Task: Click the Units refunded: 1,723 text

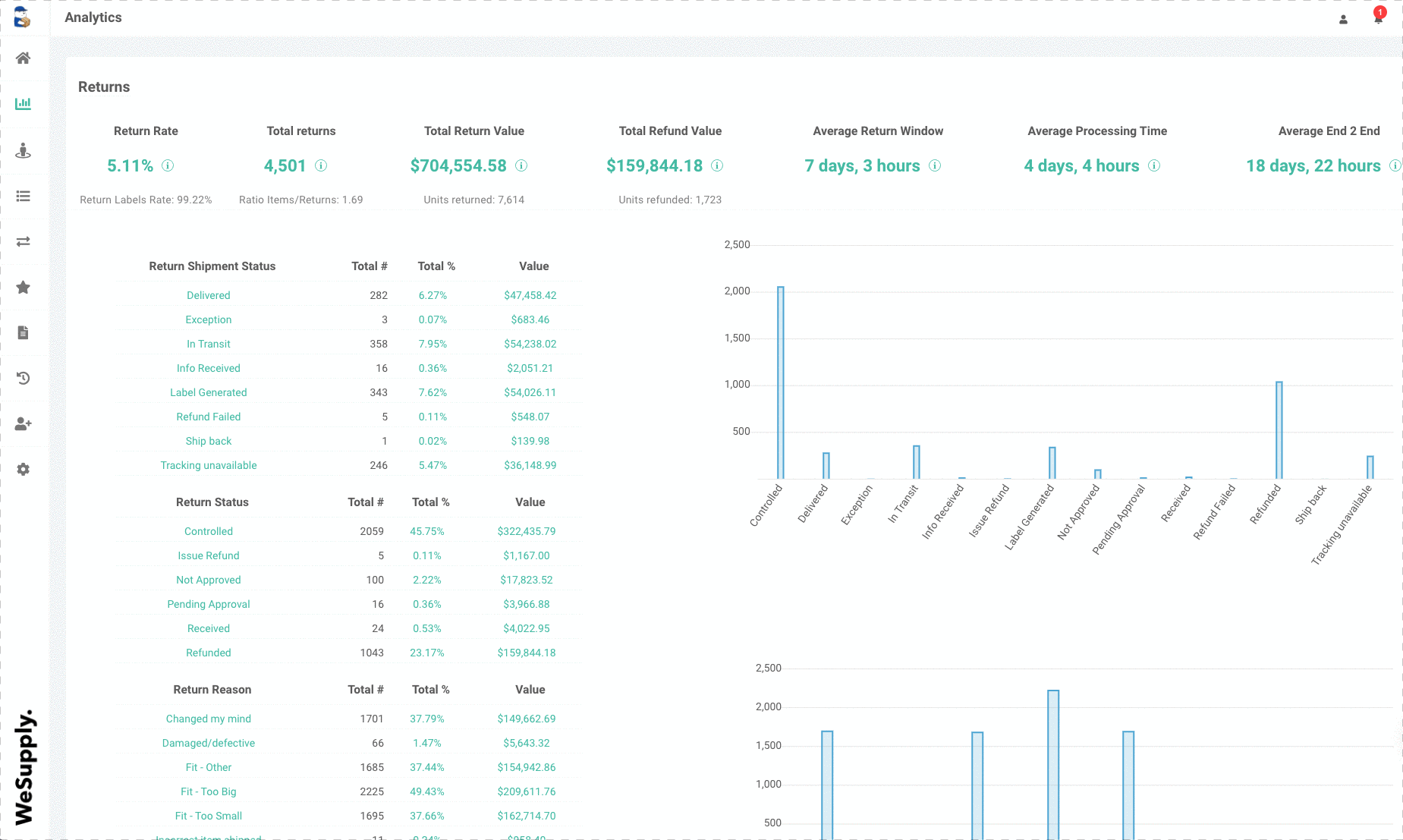Action: pyautogui.click(x=670, y=200)
